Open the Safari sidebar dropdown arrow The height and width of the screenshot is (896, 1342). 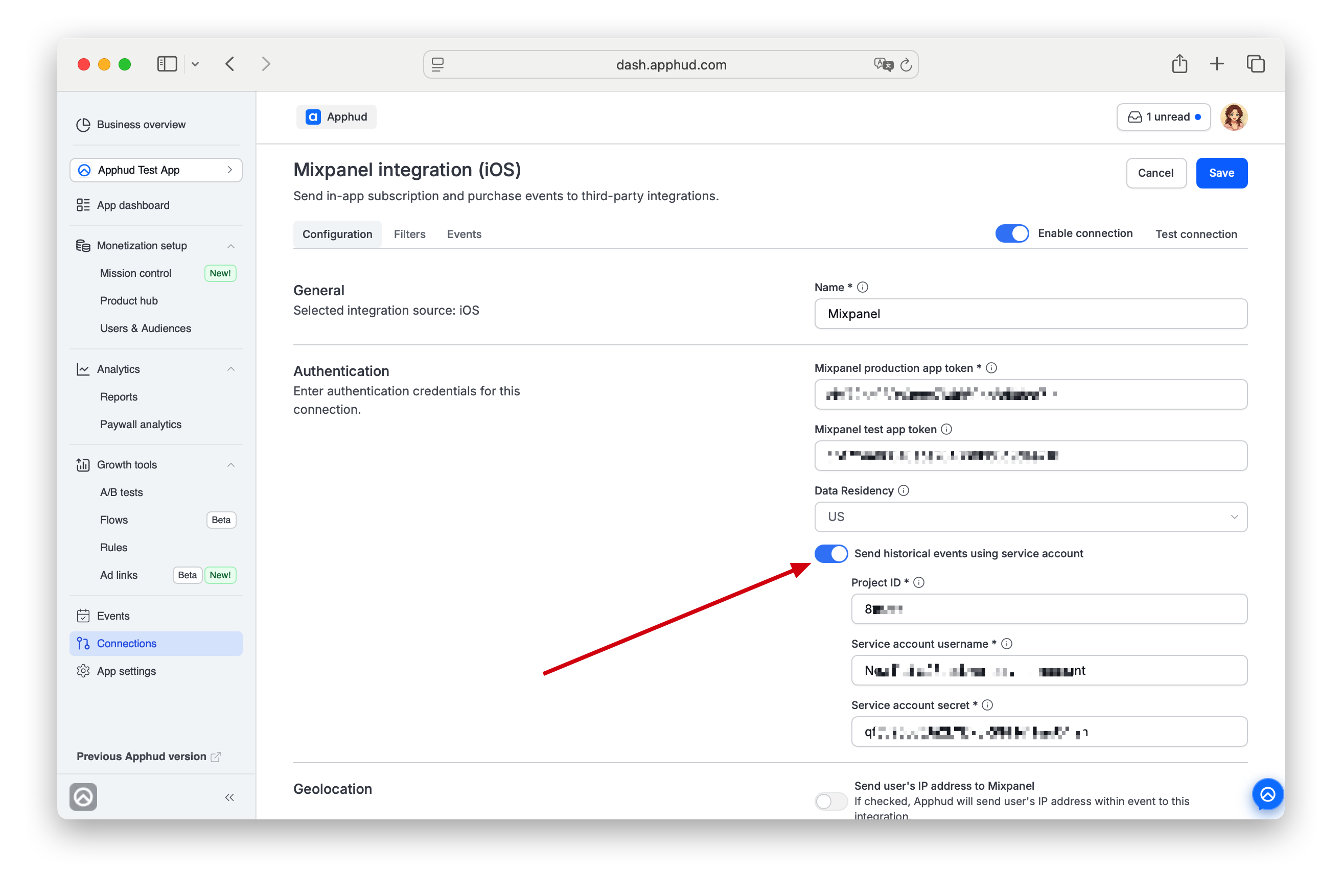(x=195, y=64)
